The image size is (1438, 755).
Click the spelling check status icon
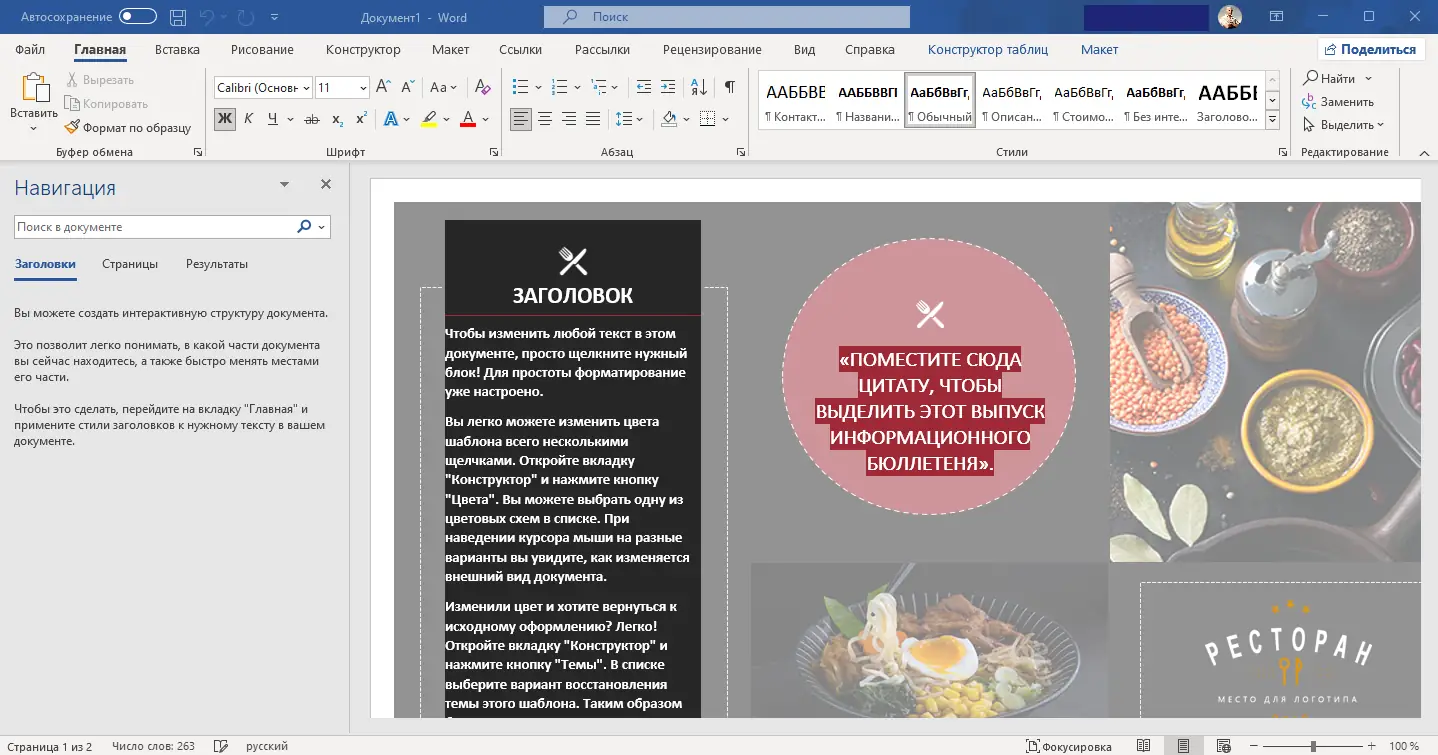pyautogui.click(x=221, y=746)
